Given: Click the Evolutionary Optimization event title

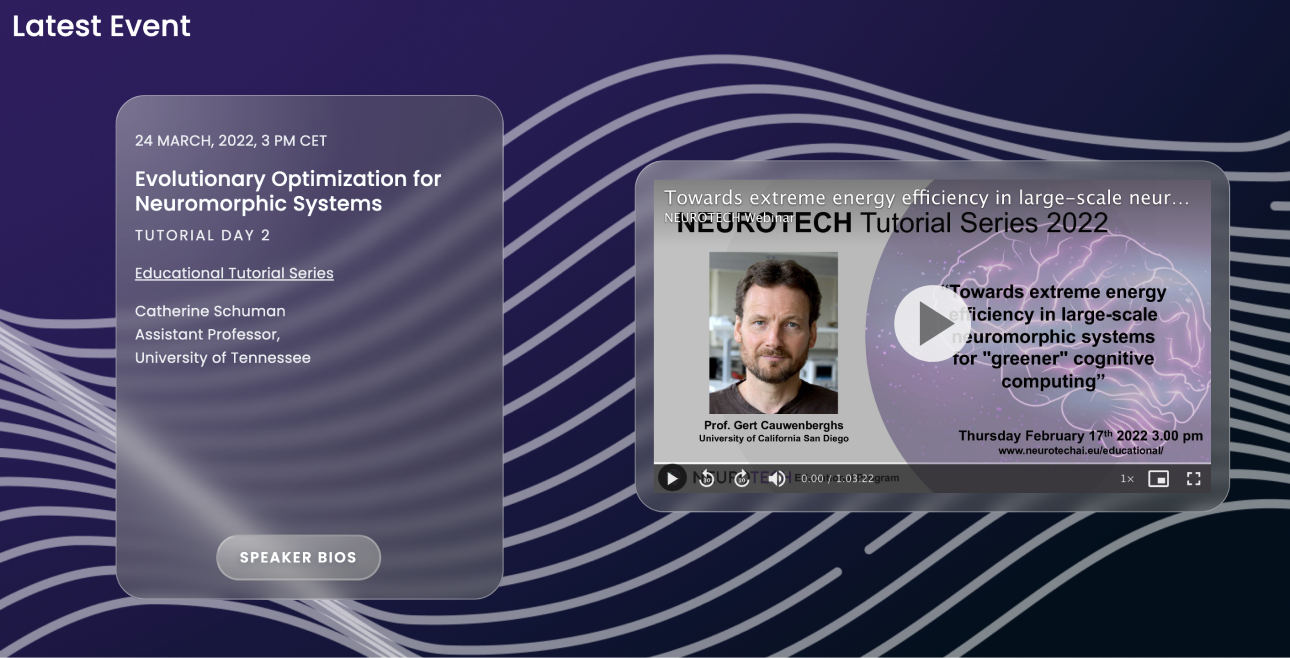Looking at the screenshot, I should (x=288, y=191).
